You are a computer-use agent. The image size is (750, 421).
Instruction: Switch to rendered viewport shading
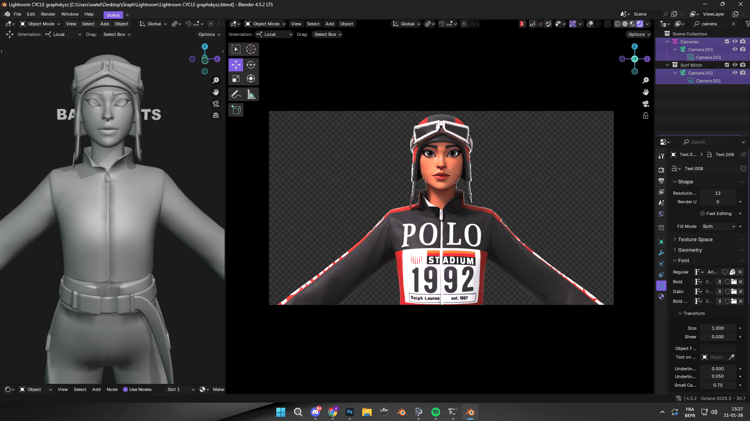click(640, 23)
